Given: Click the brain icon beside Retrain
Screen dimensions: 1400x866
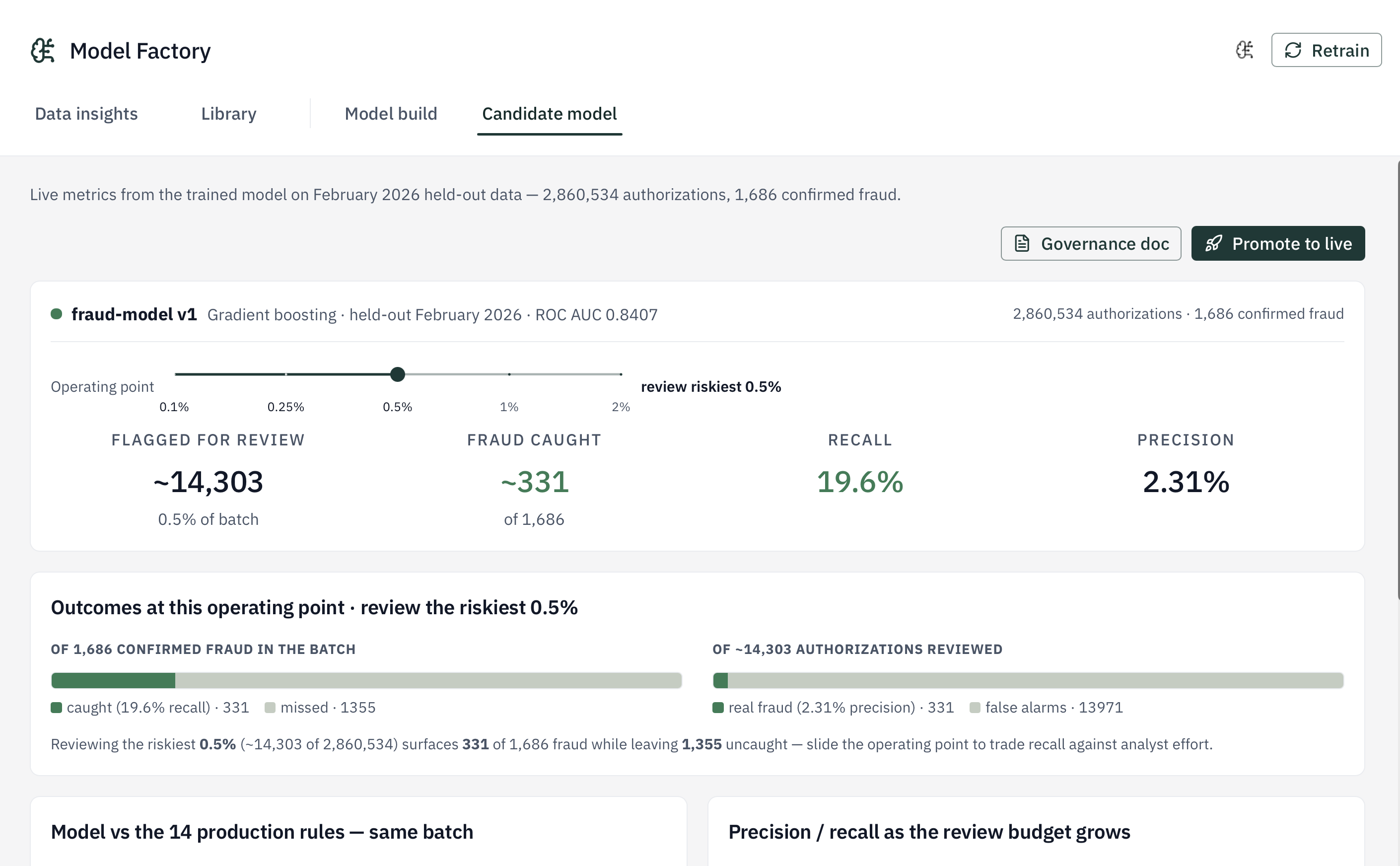Looking at the screenshot, I should click(1244, 51).
